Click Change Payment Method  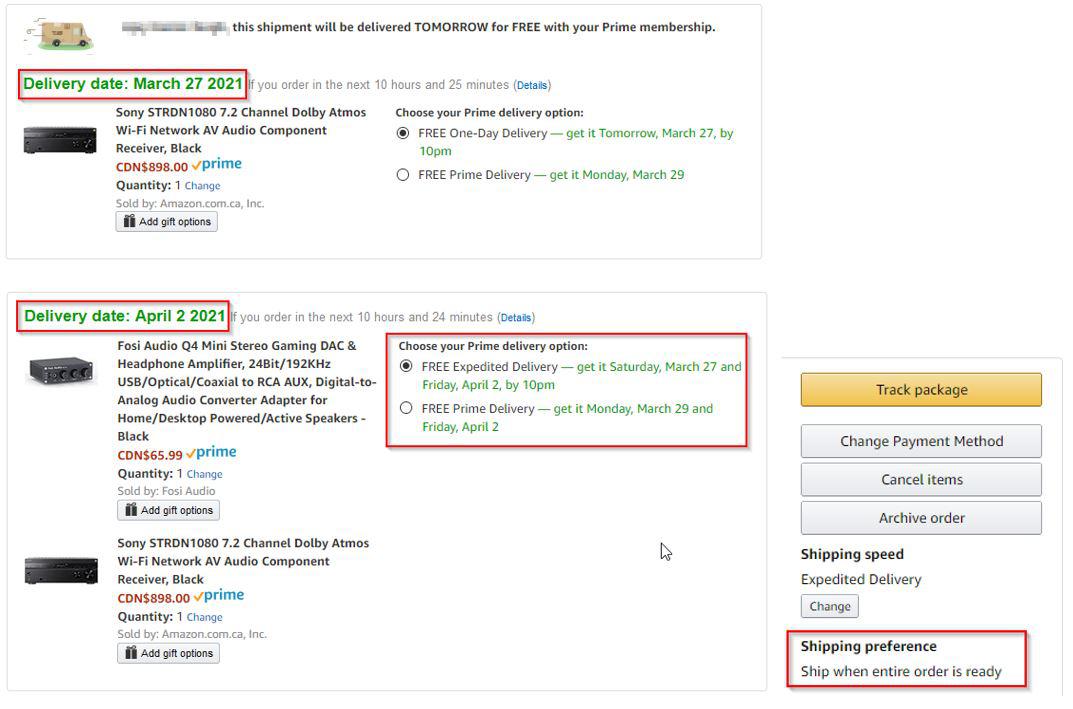tap(919, 441)
